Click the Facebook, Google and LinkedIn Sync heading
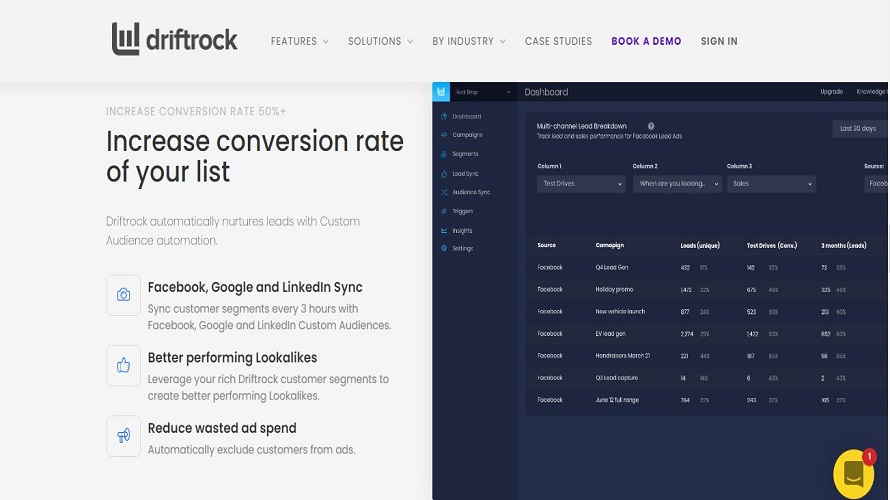The height and width of the screenshot is (500, 890). pyautogui.click(x=255, y=287)
